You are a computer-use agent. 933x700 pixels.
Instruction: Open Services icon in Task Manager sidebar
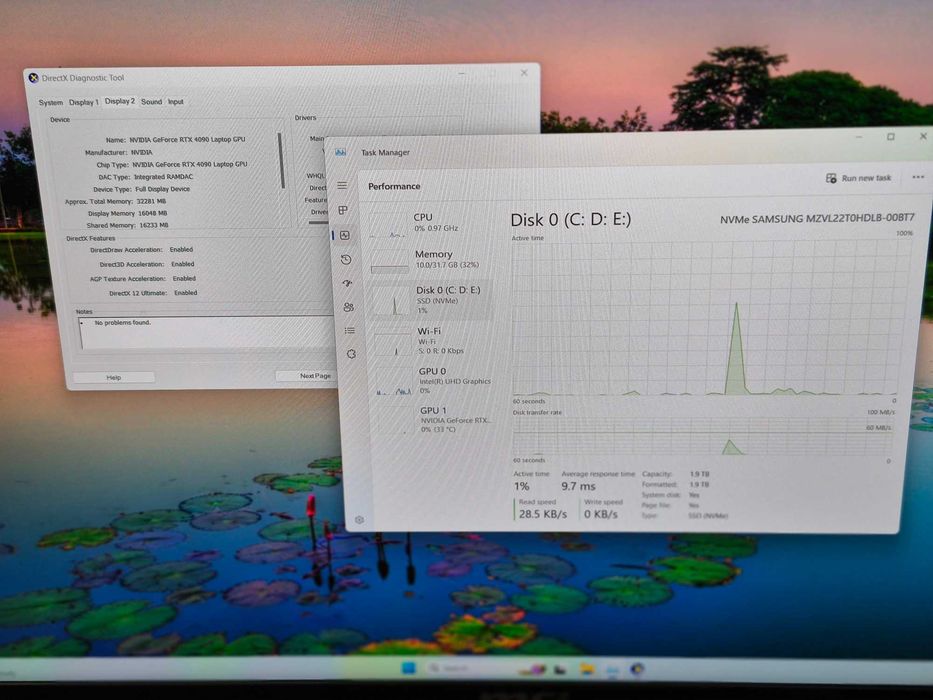point(351,354)
